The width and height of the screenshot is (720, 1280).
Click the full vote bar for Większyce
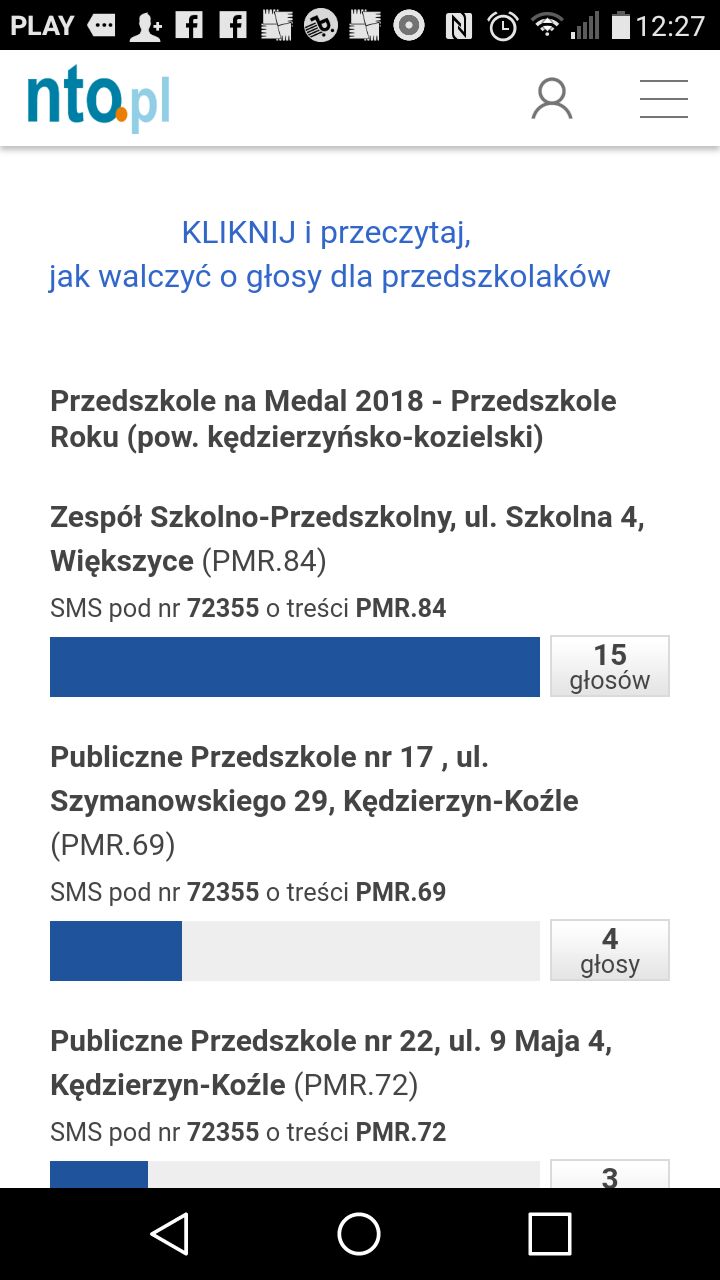[295, 666]
